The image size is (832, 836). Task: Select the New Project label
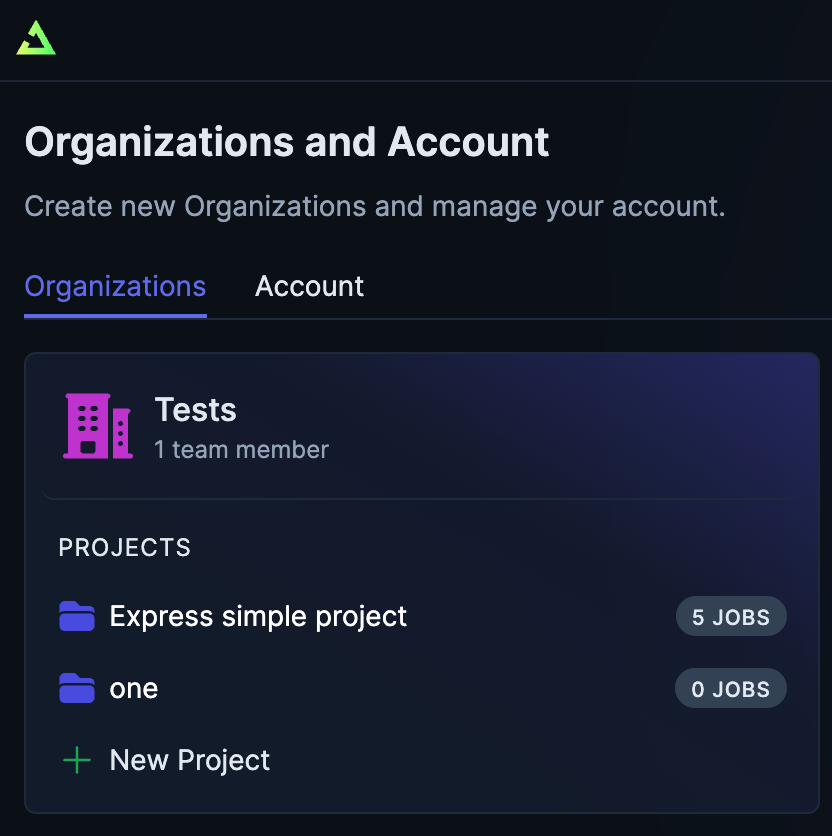pos(190,761)
